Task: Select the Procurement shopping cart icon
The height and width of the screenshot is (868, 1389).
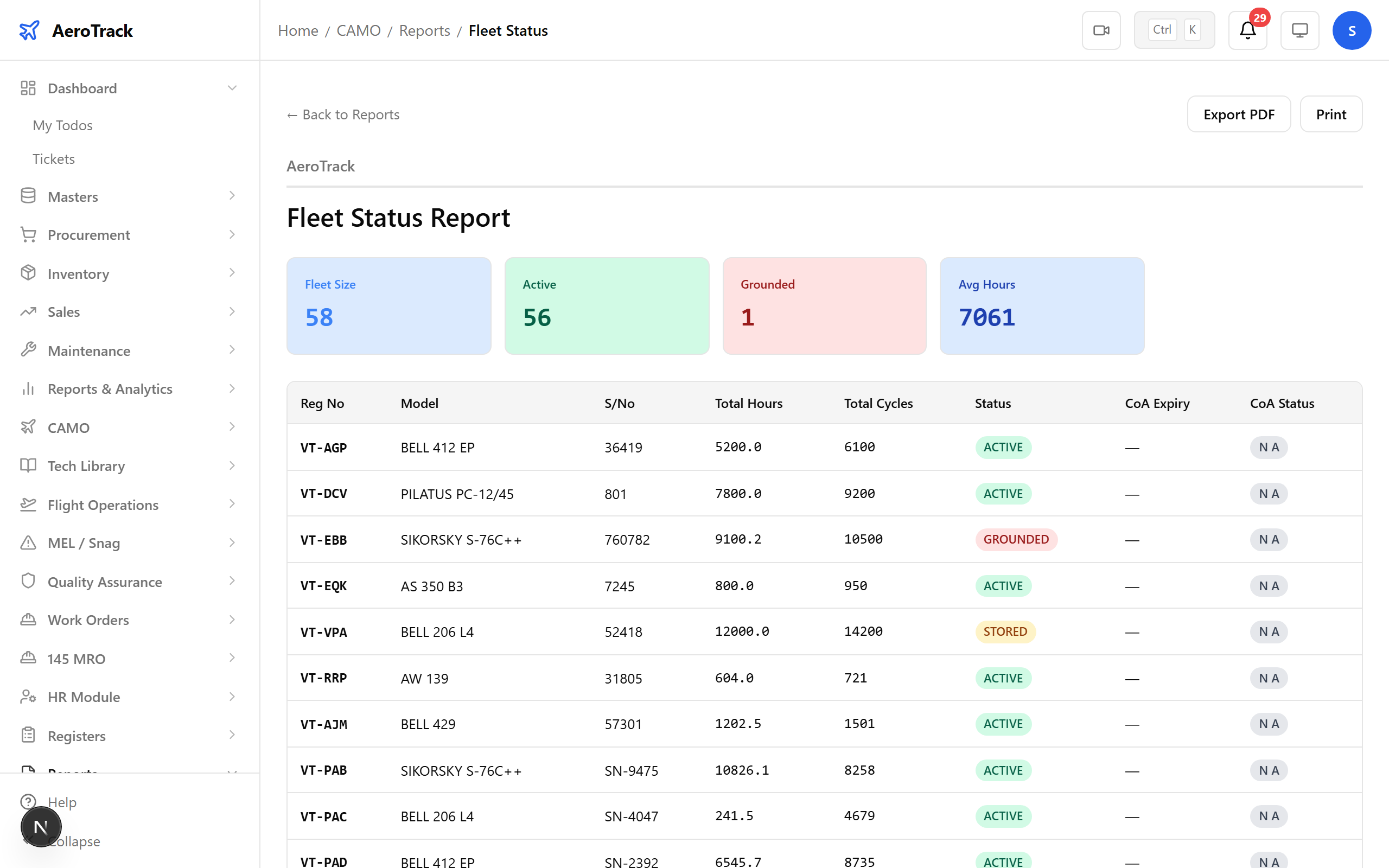Action: click(28, 234)
